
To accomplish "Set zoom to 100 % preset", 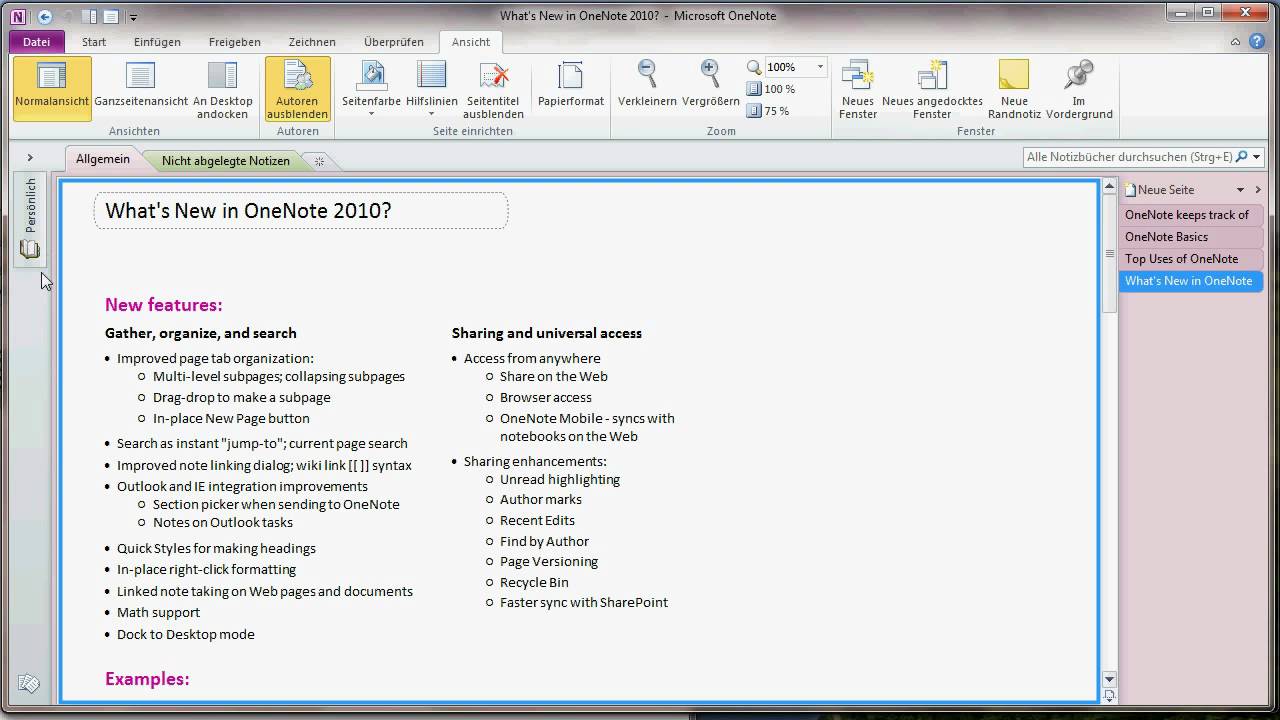I will pos(771,89).
